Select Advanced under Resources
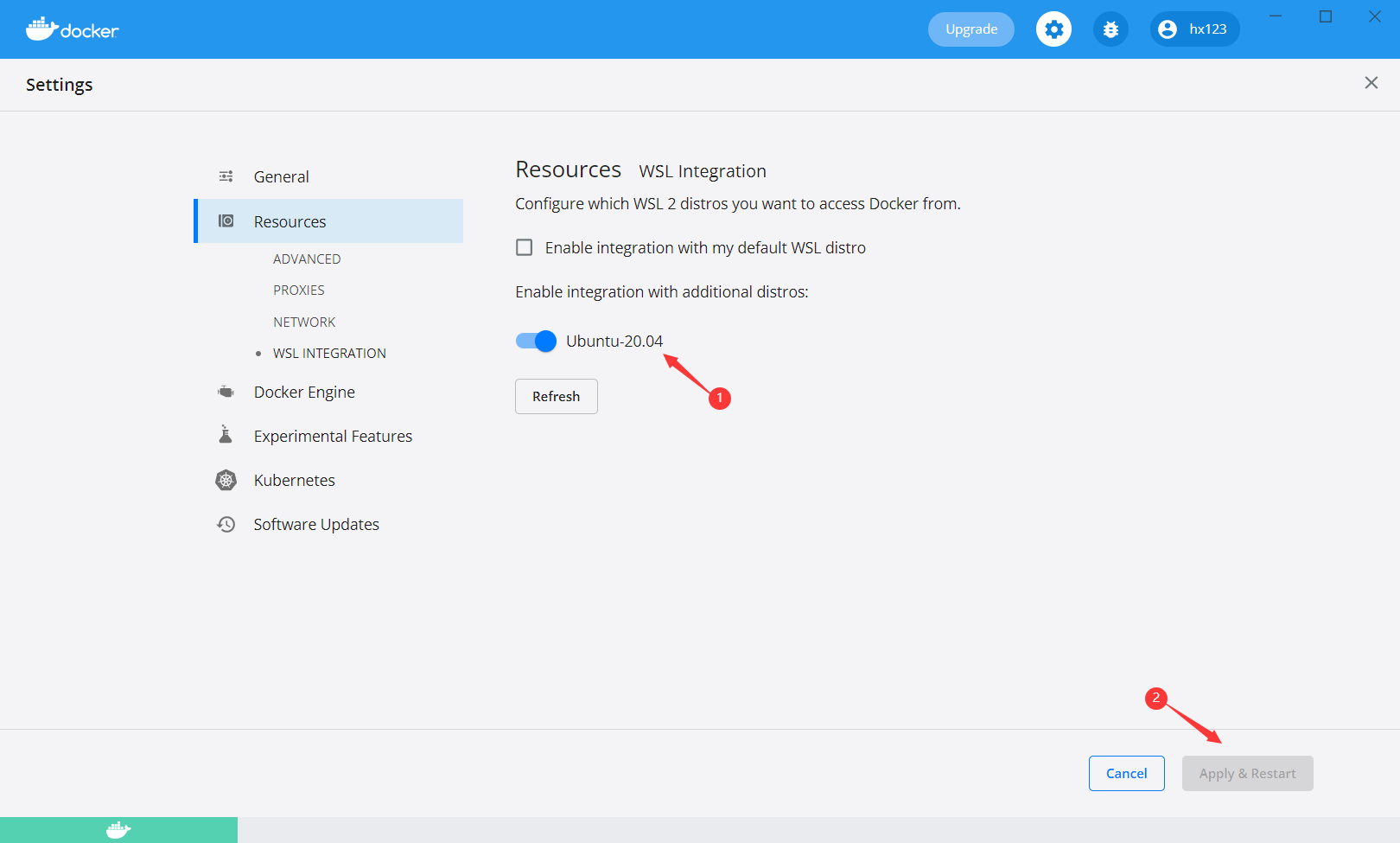This screenshot has height=843, width=1400. point(307,258)
